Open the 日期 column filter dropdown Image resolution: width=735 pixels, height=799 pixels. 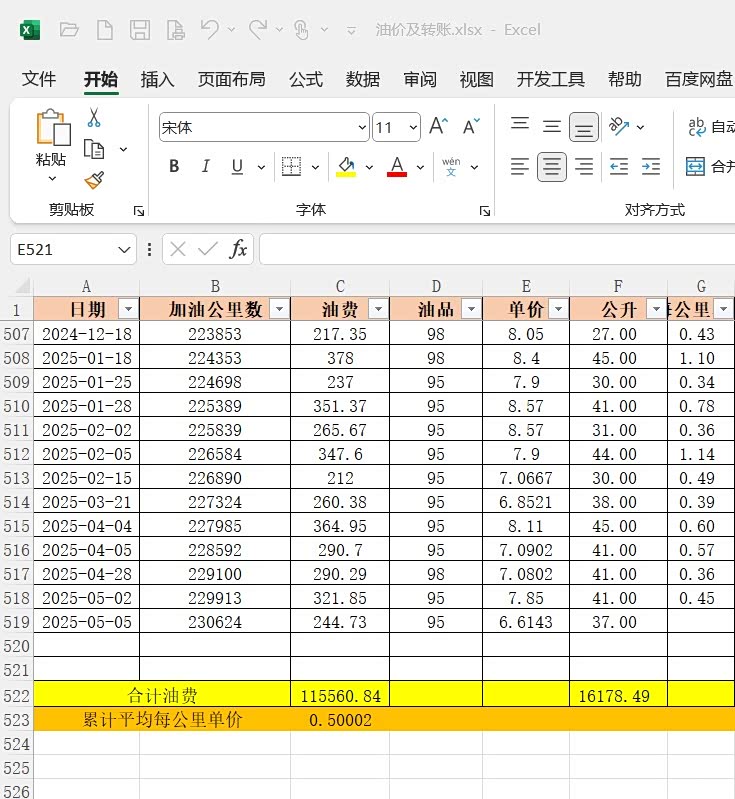click(127, 309)
